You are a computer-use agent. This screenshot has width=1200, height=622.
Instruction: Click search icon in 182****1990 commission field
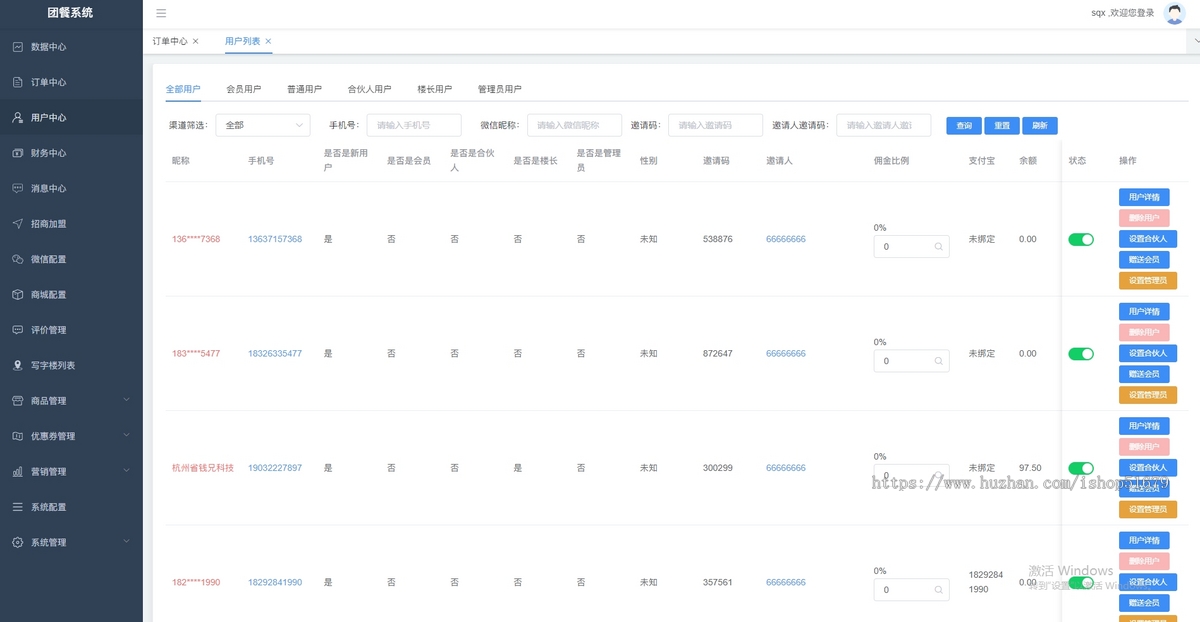click(x=938, y=590)
